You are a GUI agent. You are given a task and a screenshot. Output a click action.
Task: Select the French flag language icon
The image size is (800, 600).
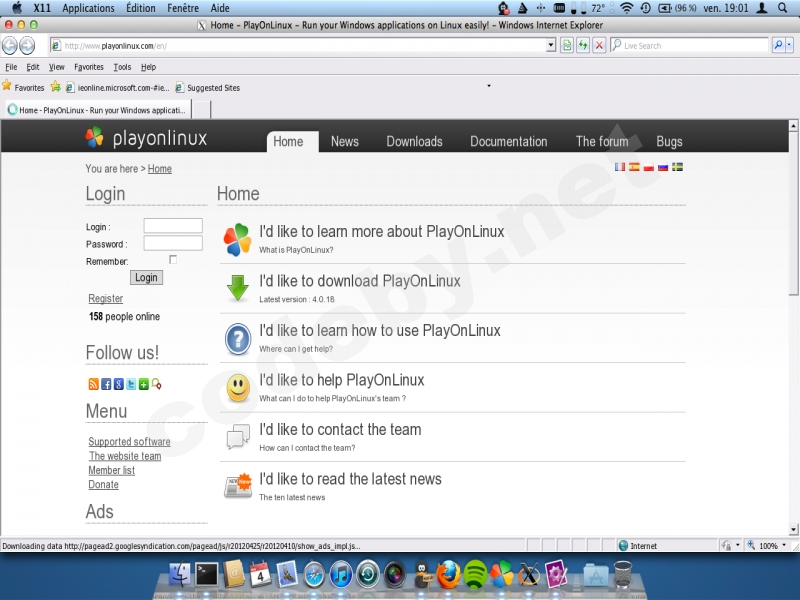click(620, 167)
